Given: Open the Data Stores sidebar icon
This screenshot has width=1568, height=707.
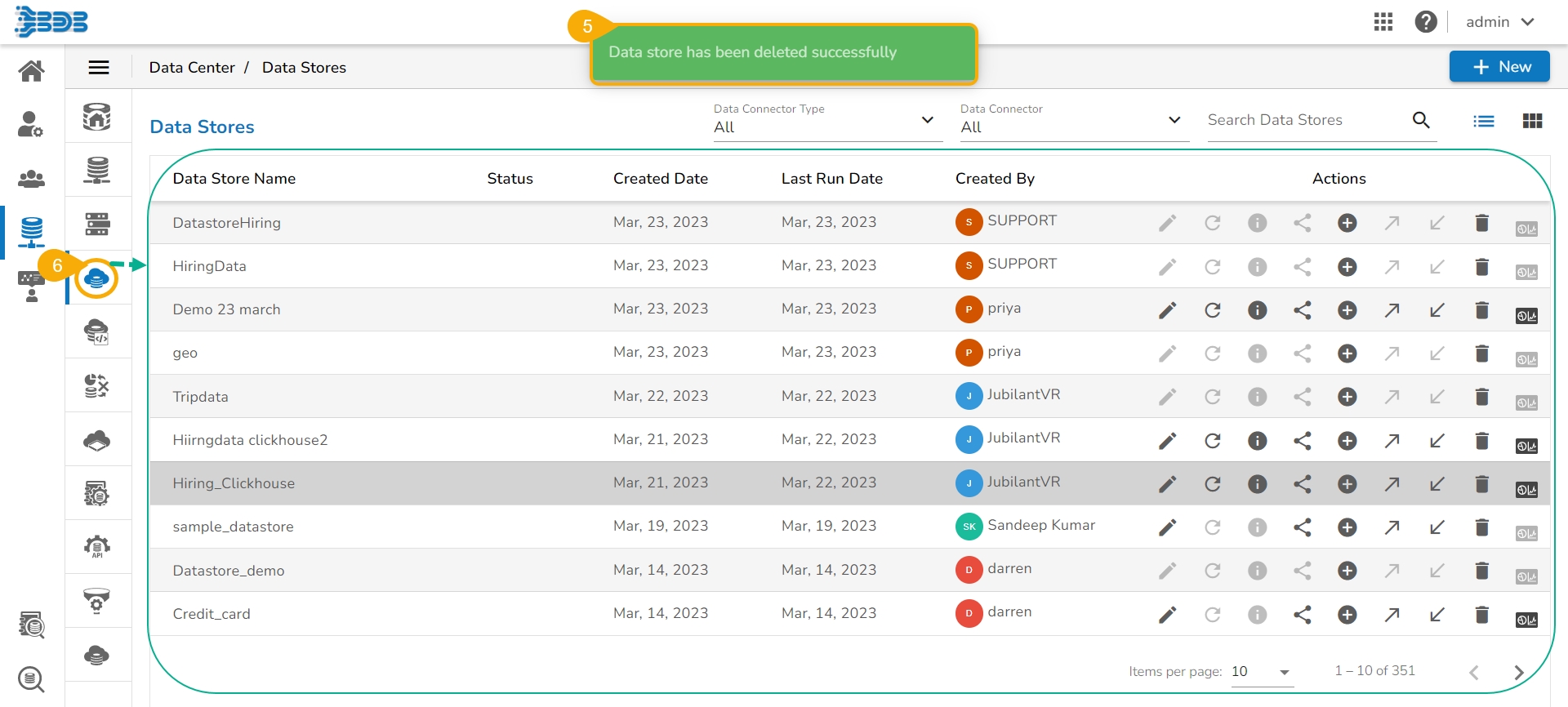Looking at the screenshot, I should coord(96,278).
